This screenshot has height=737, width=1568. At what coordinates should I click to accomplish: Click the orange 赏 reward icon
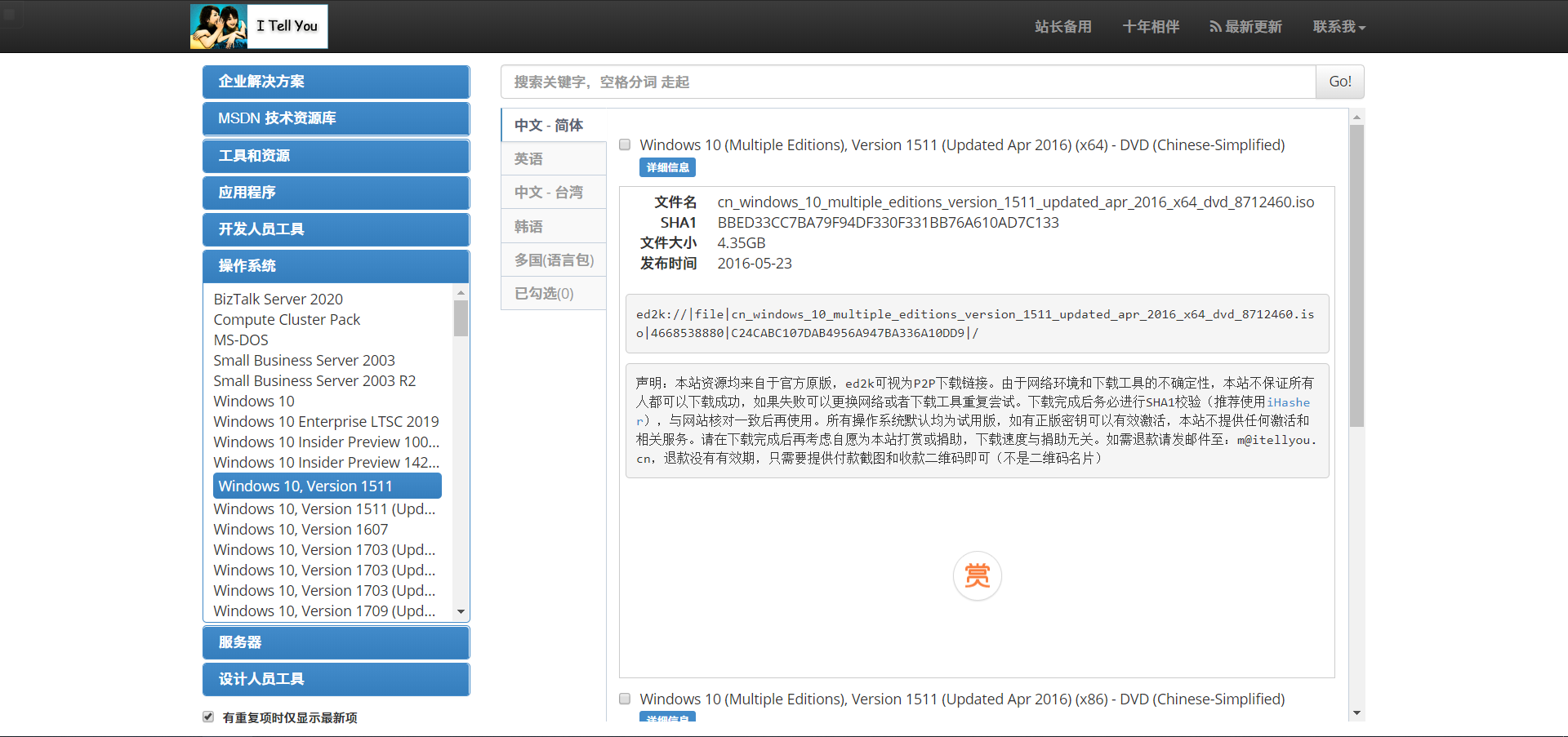click(x=977, y=576)
